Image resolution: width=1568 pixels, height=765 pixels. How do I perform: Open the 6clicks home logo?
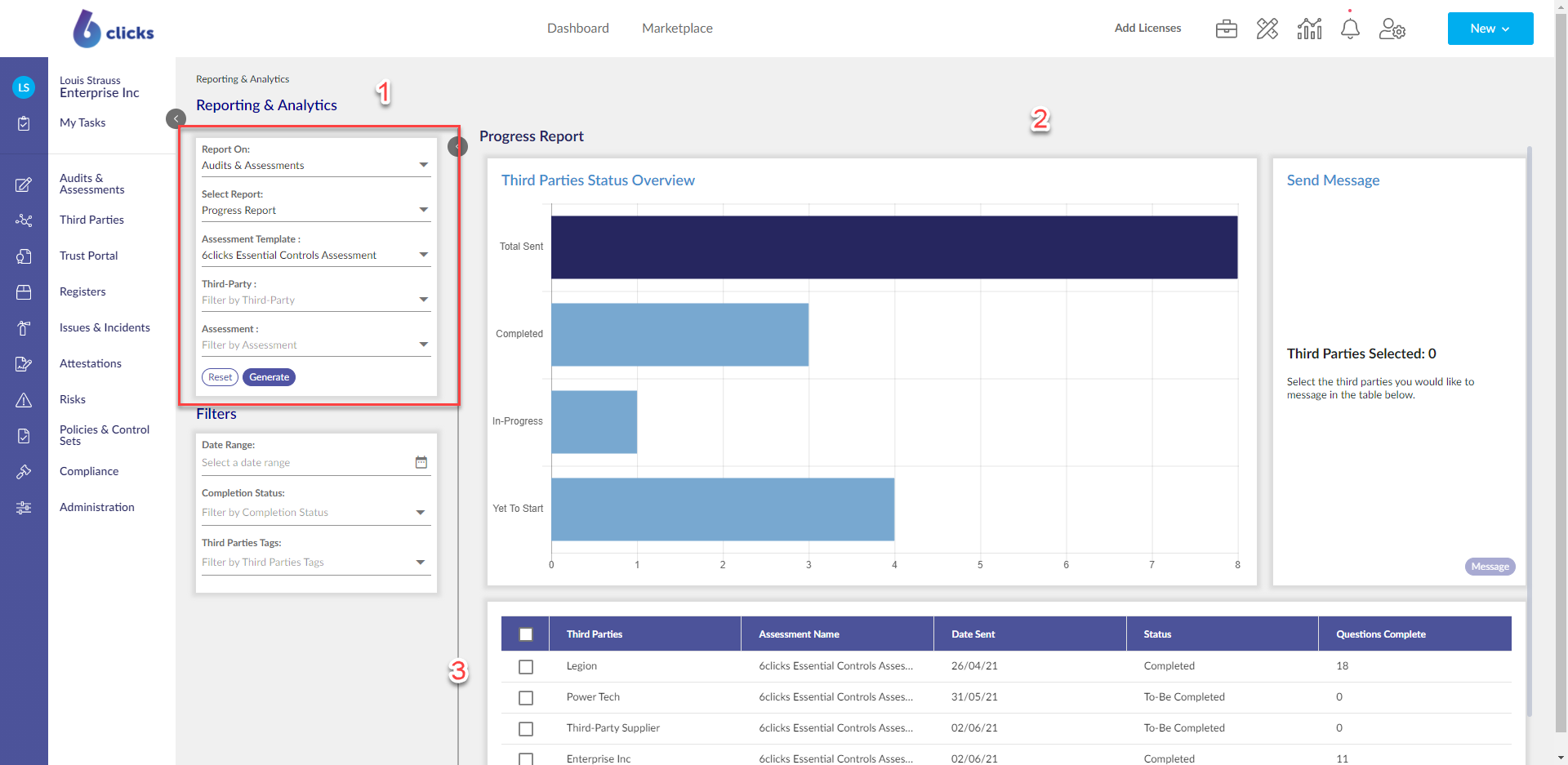click(x=114, y=29)
